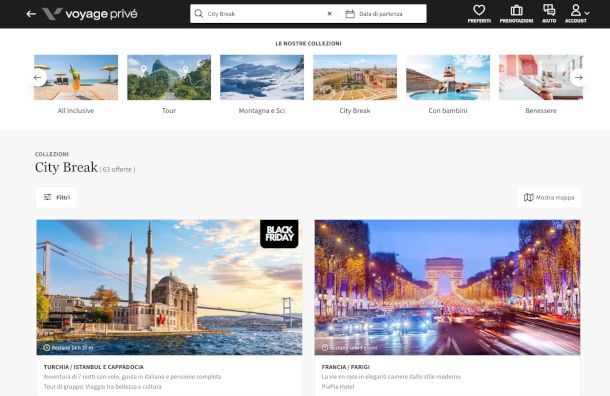Viewport: 610px width, 396px height.
Task: Click Turchia / Istanbul e Cappadocia title
Action: [94, 367]
